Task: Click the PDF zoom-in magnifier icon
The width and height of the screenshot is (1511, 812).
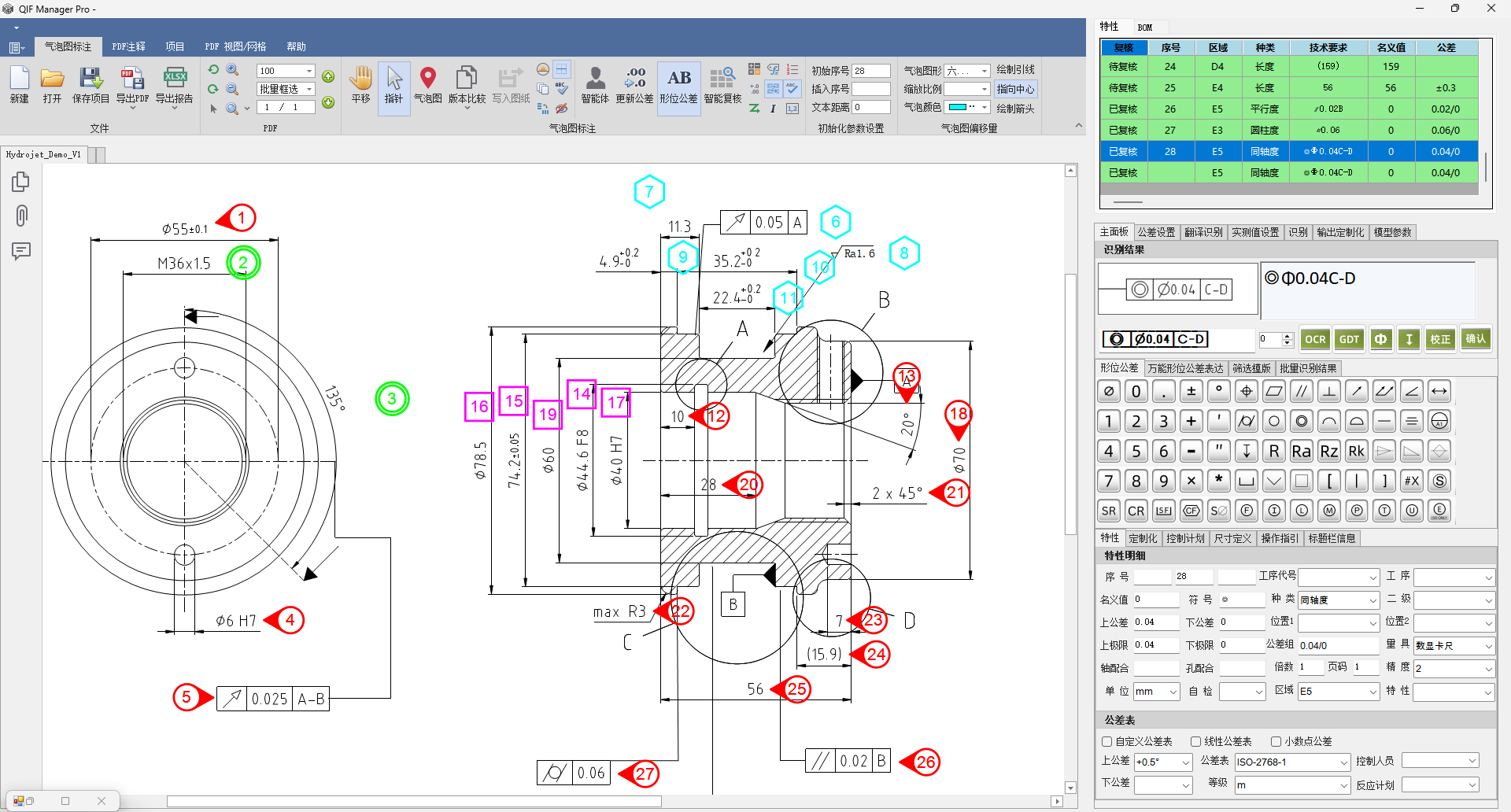Action: pos(232,70)
